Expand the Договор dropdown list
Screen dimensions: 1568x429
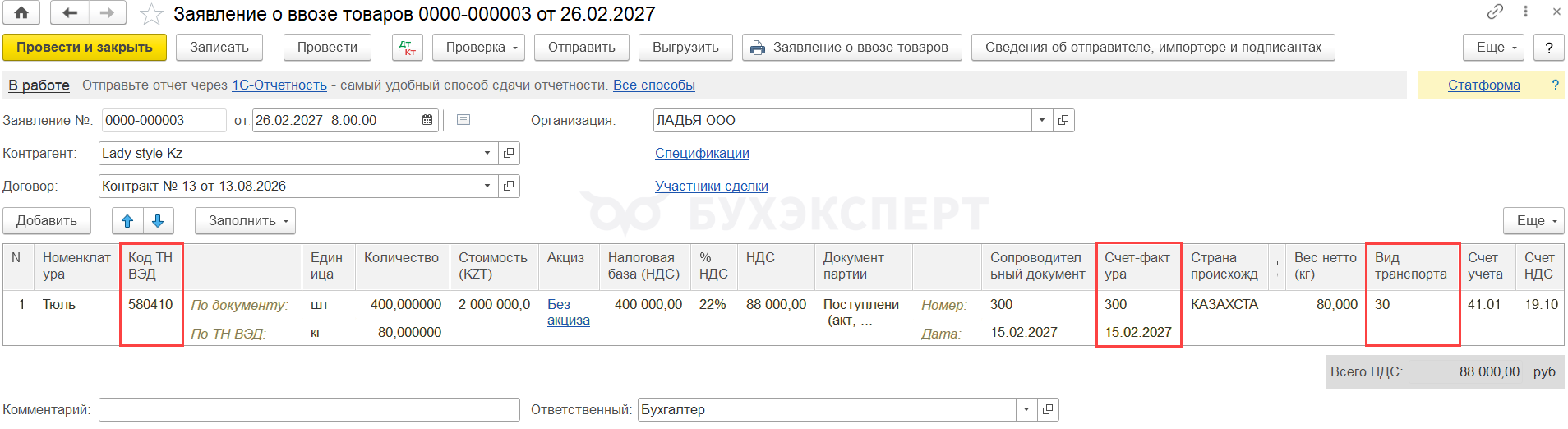pos(487,186)
